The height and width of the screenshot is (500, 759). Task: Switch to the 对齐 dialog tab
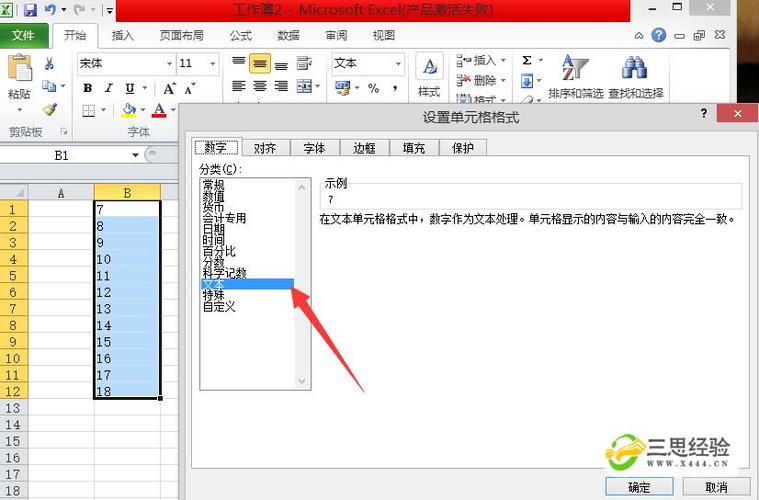(265, 148)
